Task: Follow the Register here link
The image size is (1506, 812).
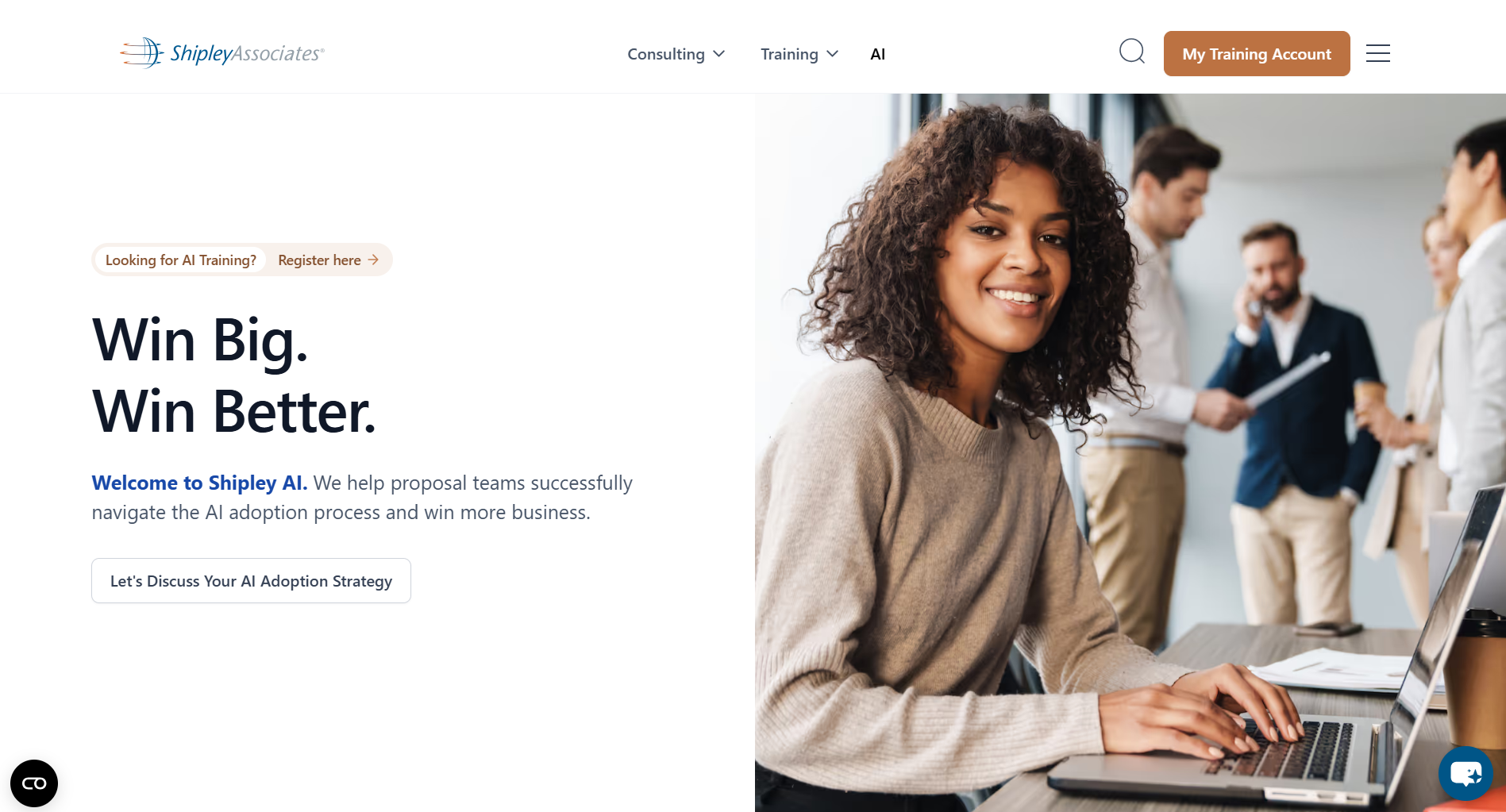Action: [319, 260]
